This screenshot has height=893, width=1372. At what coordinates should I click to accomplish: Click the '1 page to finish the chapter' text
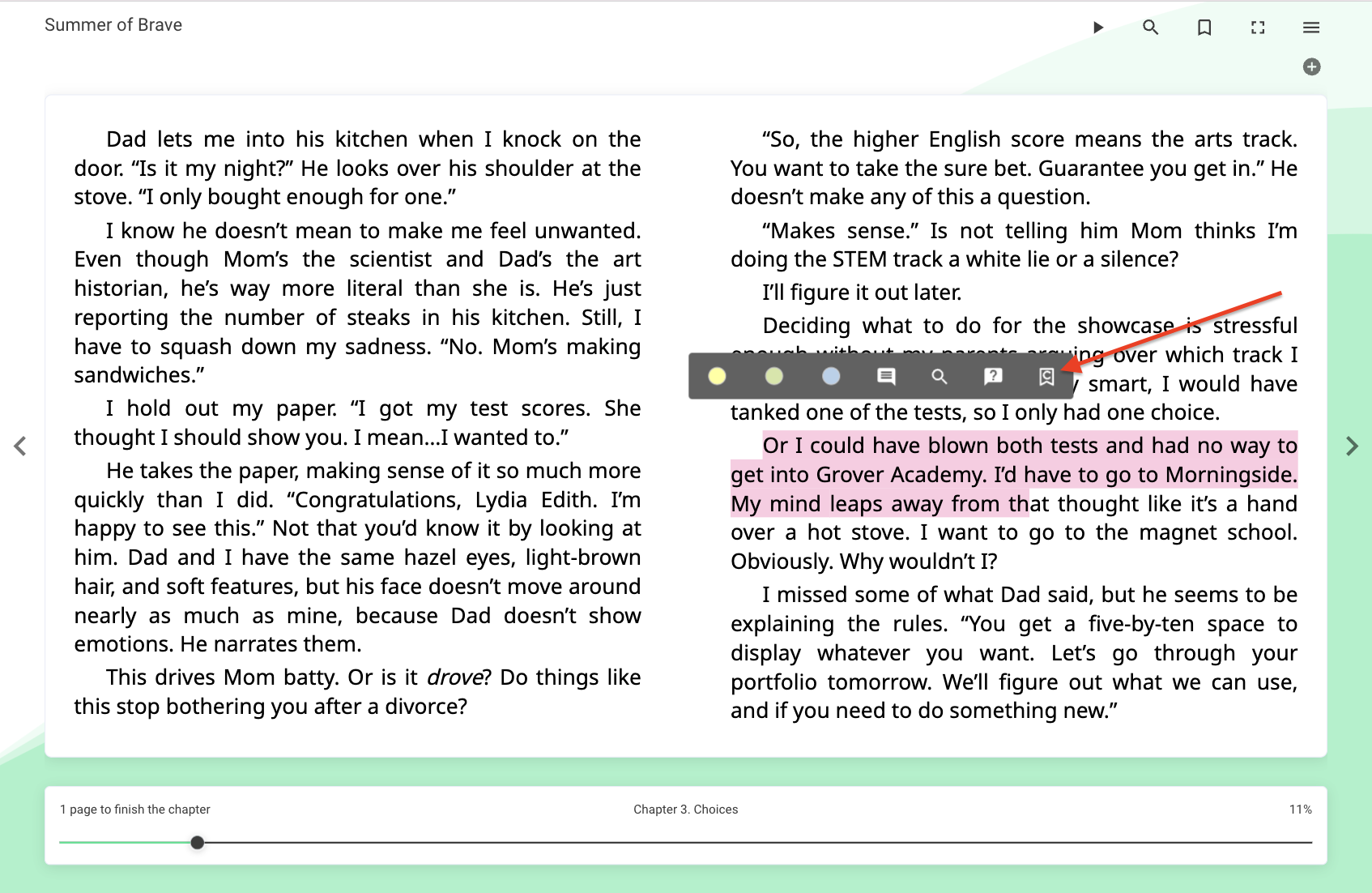click(135, 810)
